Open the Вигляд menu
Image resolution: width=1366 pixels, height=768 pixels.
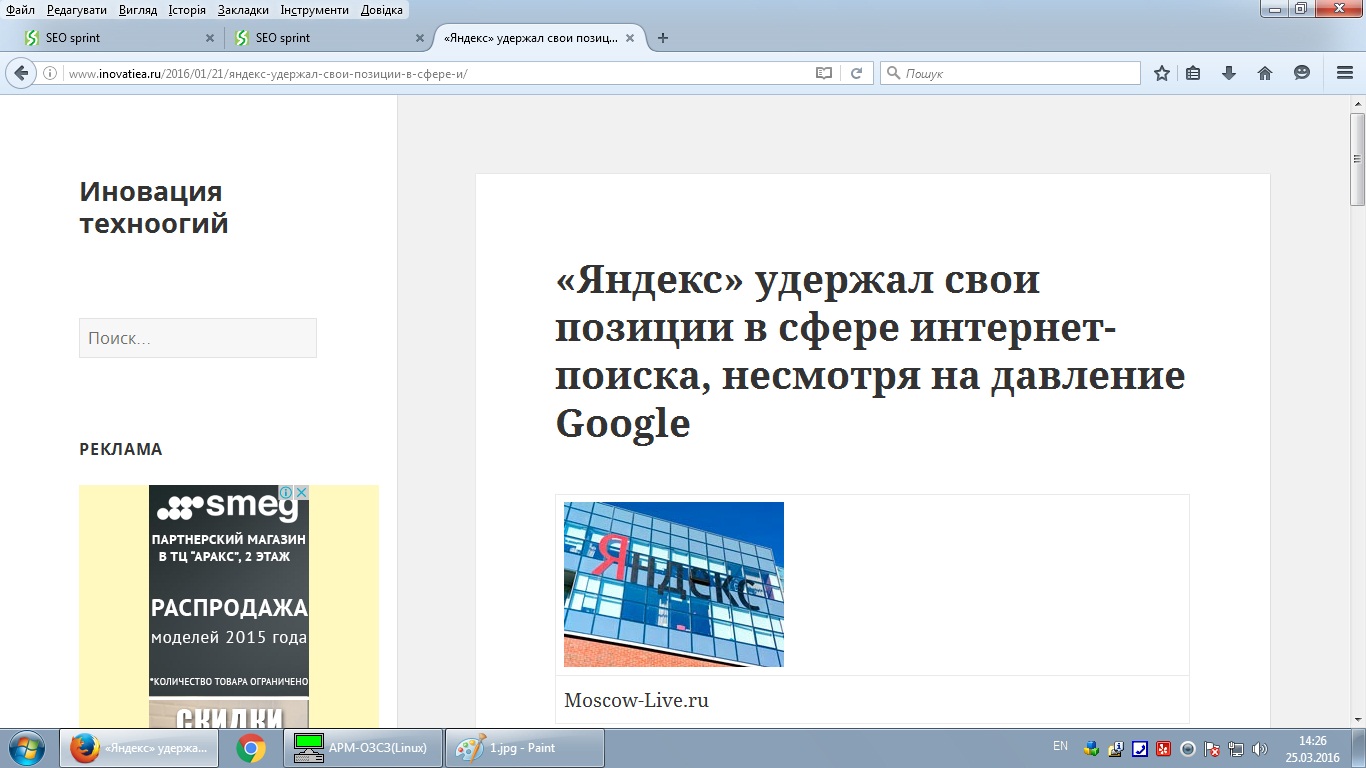click(x=137, y=10)
